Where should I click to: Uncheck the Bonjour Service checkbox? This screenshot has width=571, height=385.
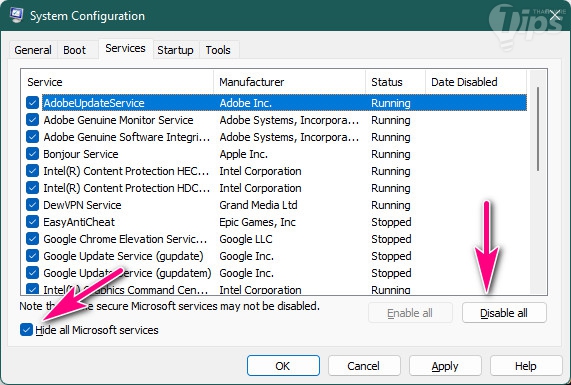click(32, 154)
